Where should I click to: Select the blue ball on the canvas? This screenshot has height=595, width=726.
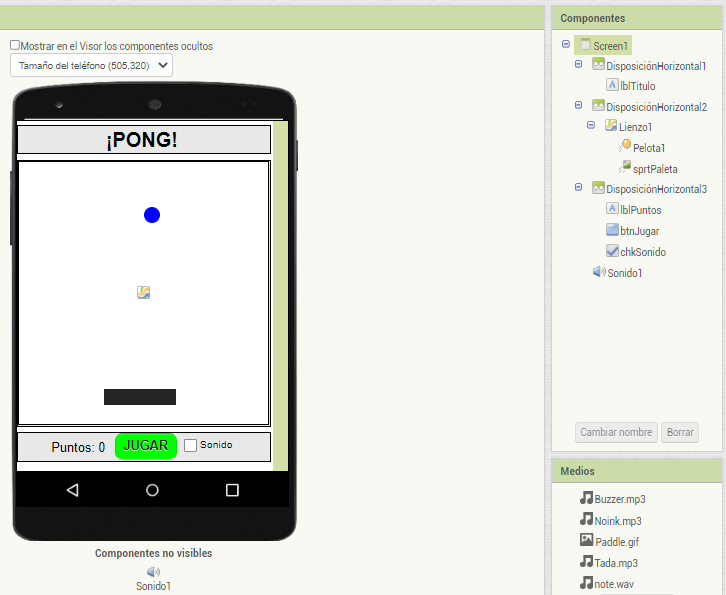152,215
